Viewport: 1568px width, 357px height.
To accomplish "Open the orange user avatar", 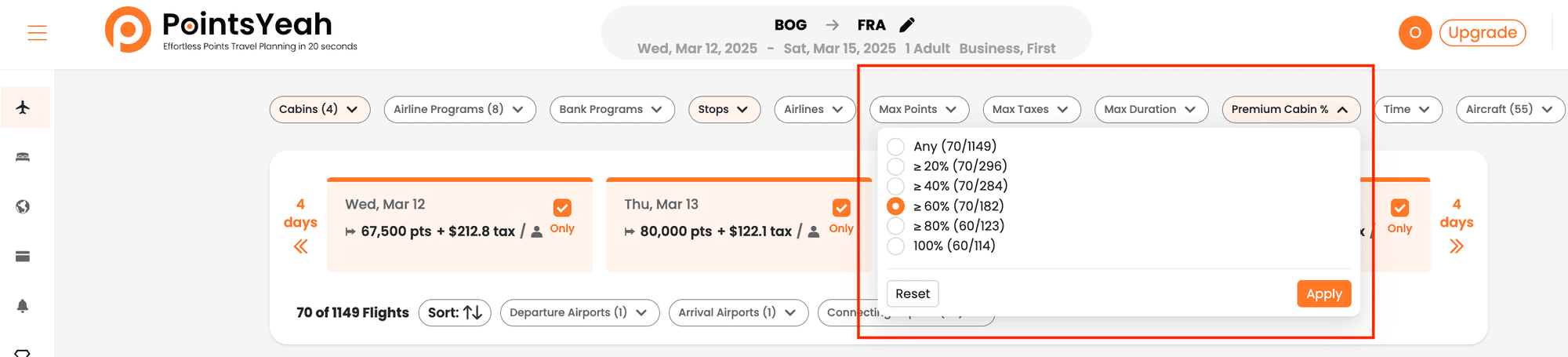I will point(1415,33).
